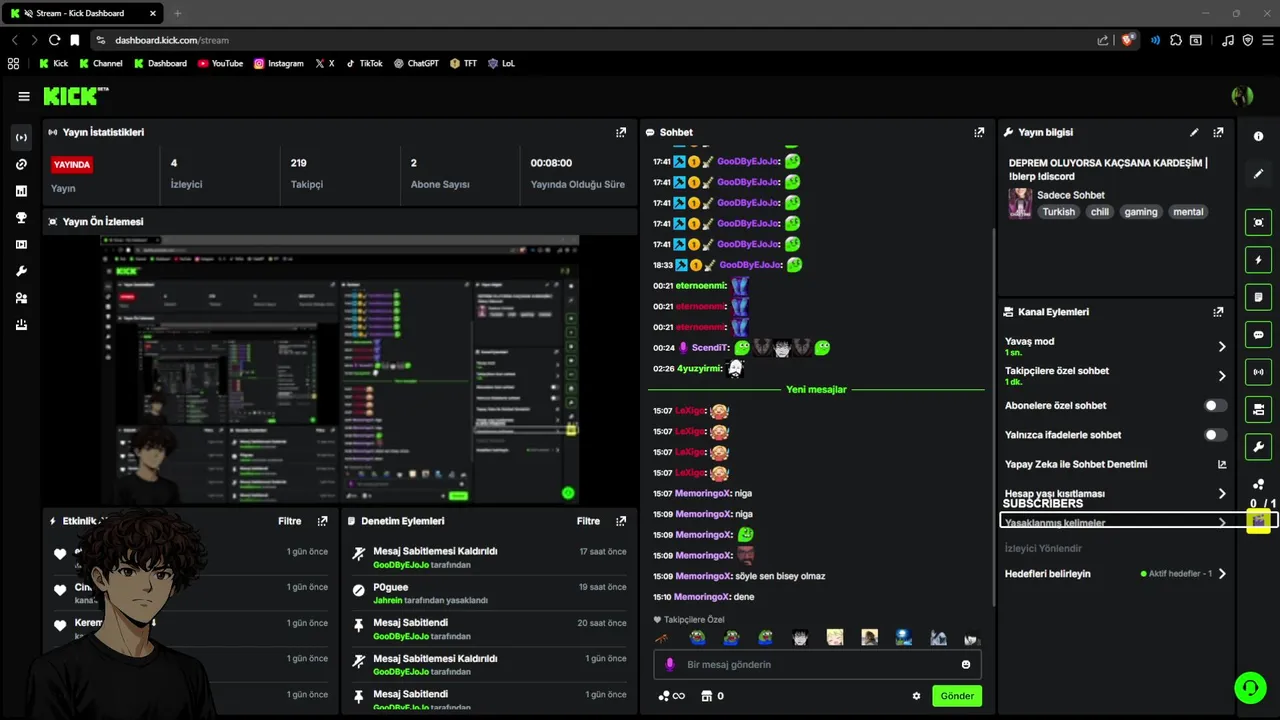This screenshot has height=720, width=1280.
Task: Click the gaming tag
Action: coord(1141,212)
